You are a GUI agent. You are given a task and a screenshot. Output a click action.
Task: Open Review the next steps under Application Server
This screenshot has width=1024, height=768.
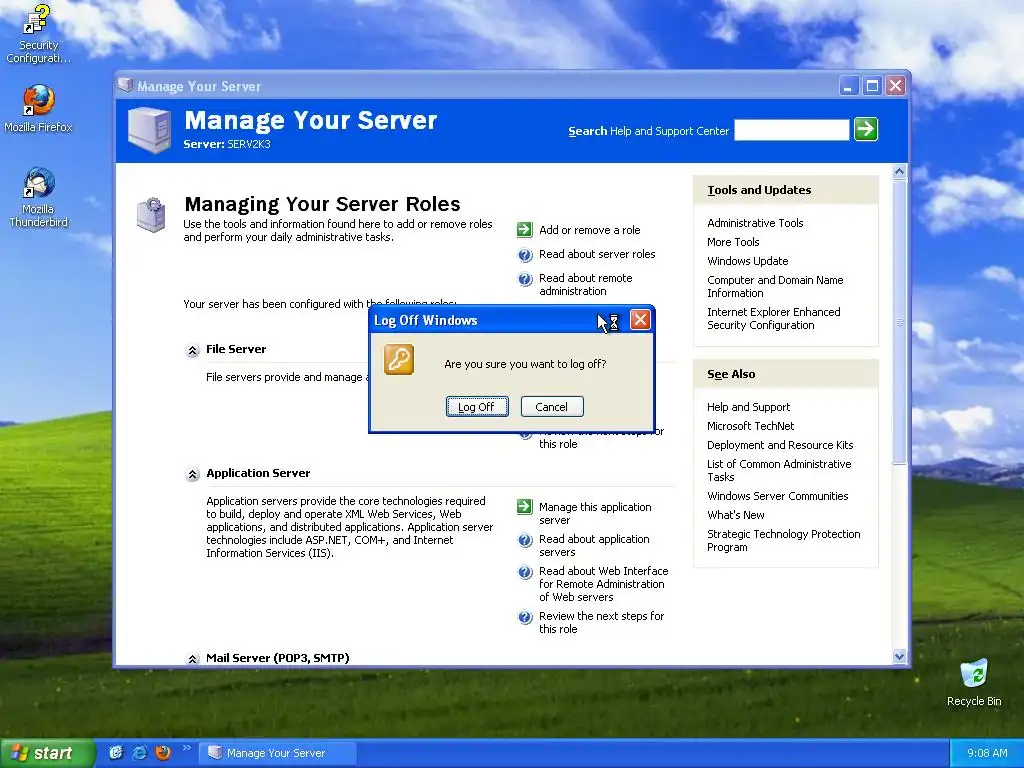click(x=601, y=622)
